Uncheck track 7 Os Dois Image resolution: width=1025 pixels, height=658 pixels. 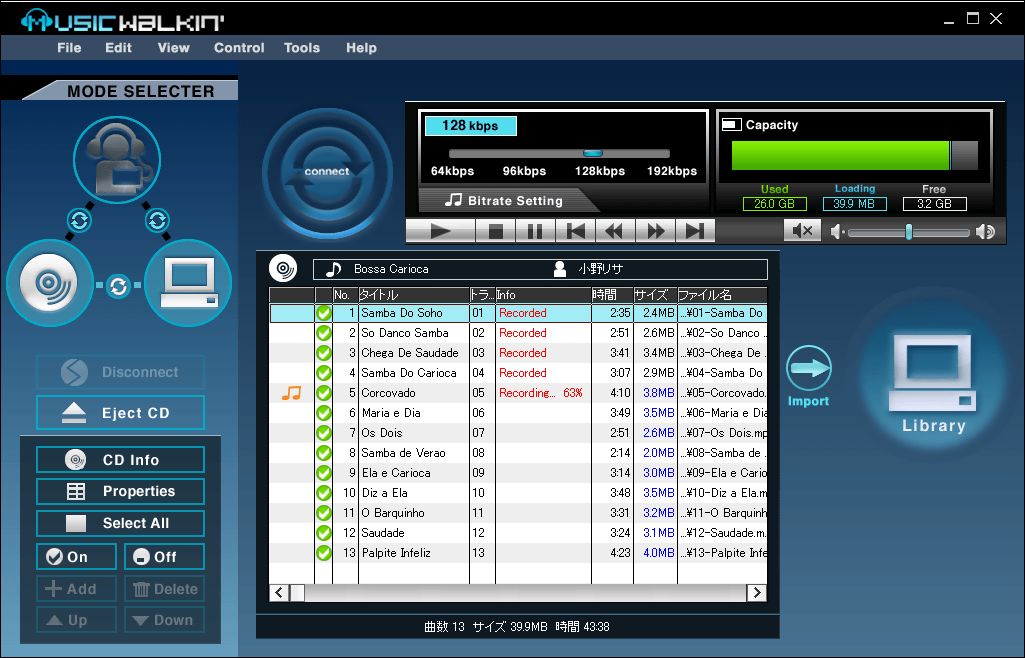coord(324,433)
